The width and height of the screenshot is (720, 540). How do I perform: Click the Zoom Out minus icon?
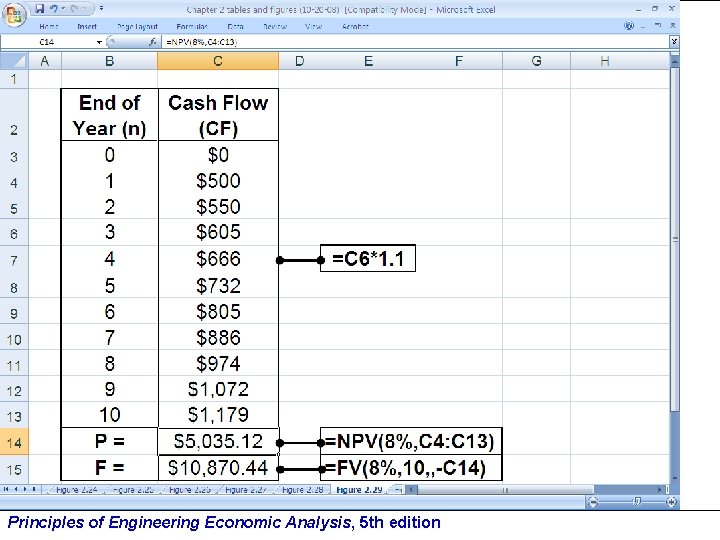coord(593,502)
